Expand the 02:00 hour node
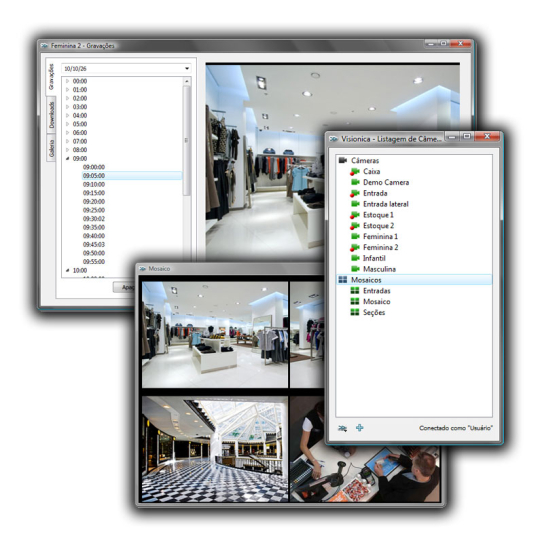Image resolution: width=540 pixels, height=543 pixels. point(68,98)
